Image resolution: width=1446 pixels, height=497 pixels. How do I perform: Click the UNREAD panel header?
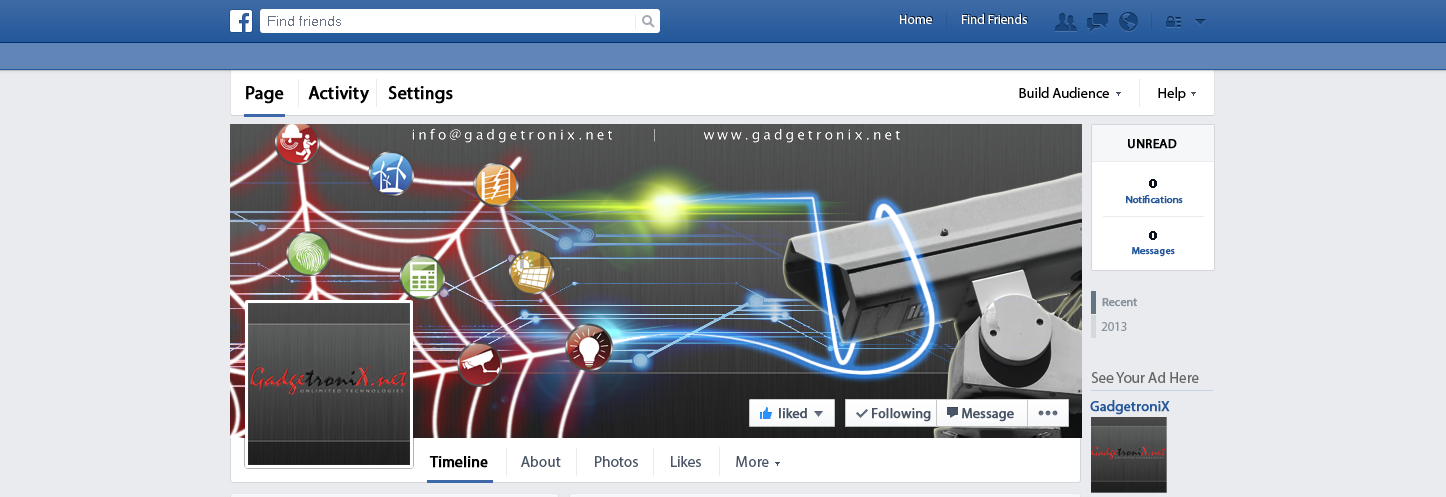coord(1152,143)
